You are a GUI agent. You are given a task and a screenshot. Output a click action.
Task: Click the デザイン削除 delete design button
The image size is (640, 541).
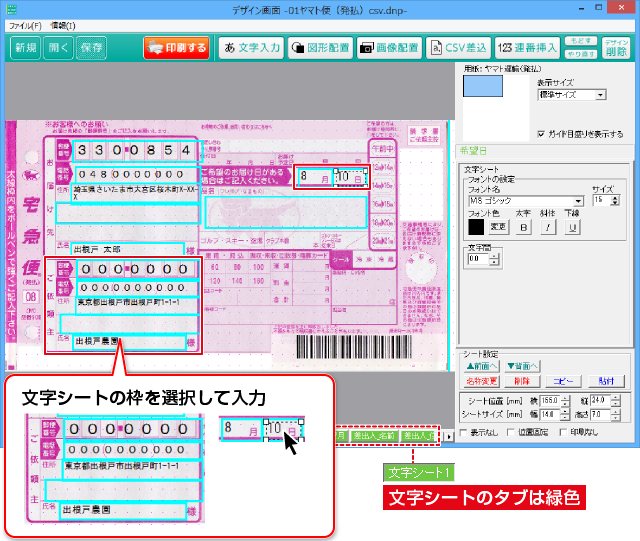(616, 48)
